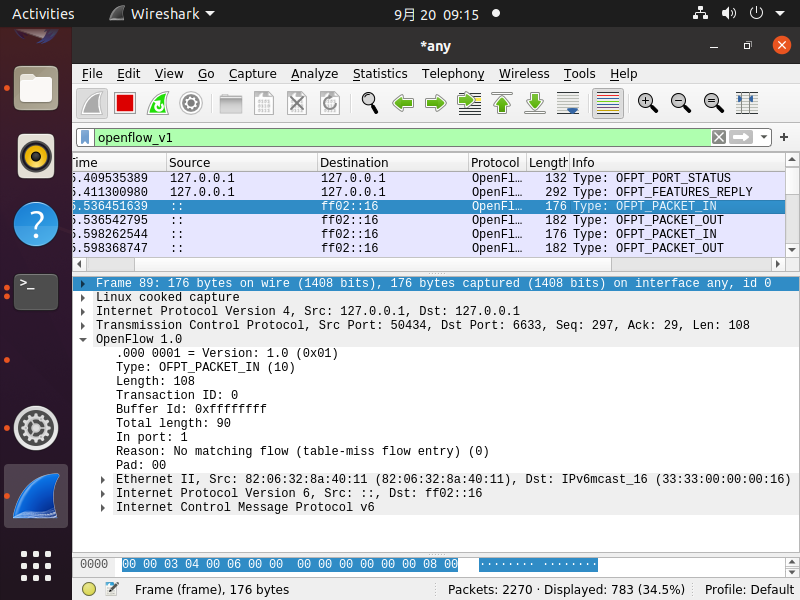Sort by Protocol column header
Screen dimensions: 800x600
point(497,162)
